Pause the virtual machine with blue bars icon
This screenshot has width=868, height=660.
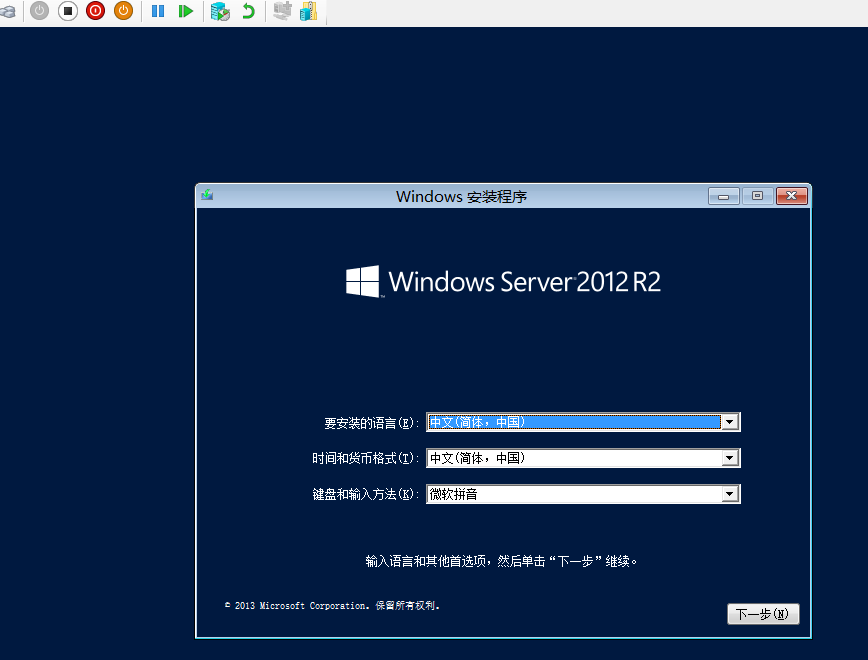[x=158, y=11]
